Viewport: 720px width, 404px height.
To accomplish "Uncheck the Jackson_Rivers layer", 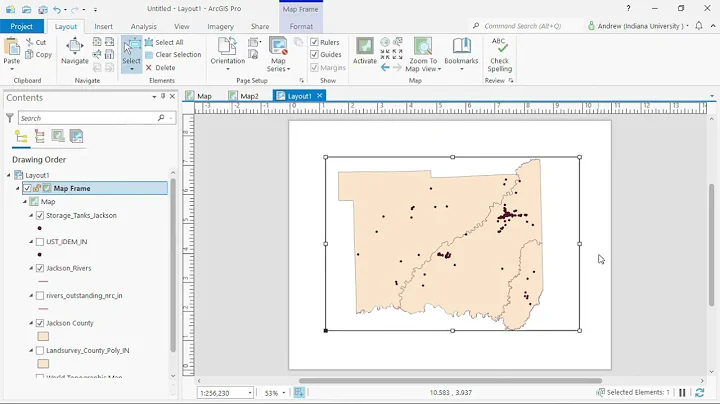I will click(40, 268).
